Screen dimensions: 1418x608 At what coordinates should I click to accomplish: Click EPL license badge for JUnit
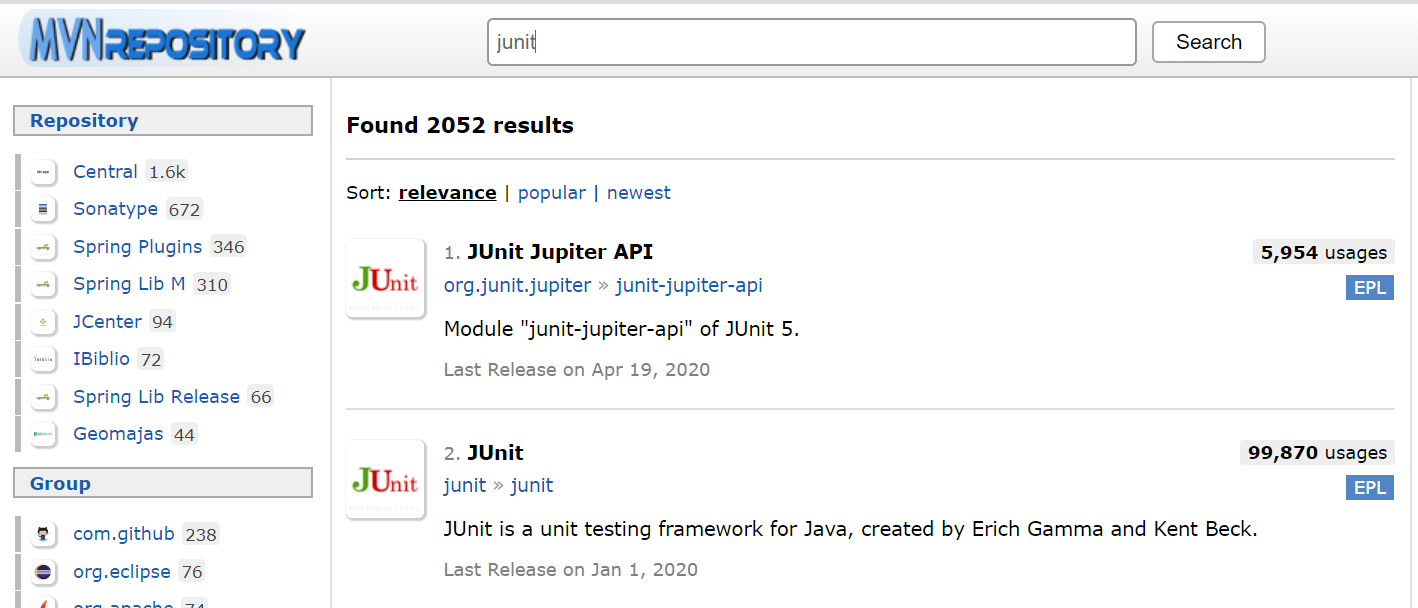pyautogui.click(x=1370, y=487)
